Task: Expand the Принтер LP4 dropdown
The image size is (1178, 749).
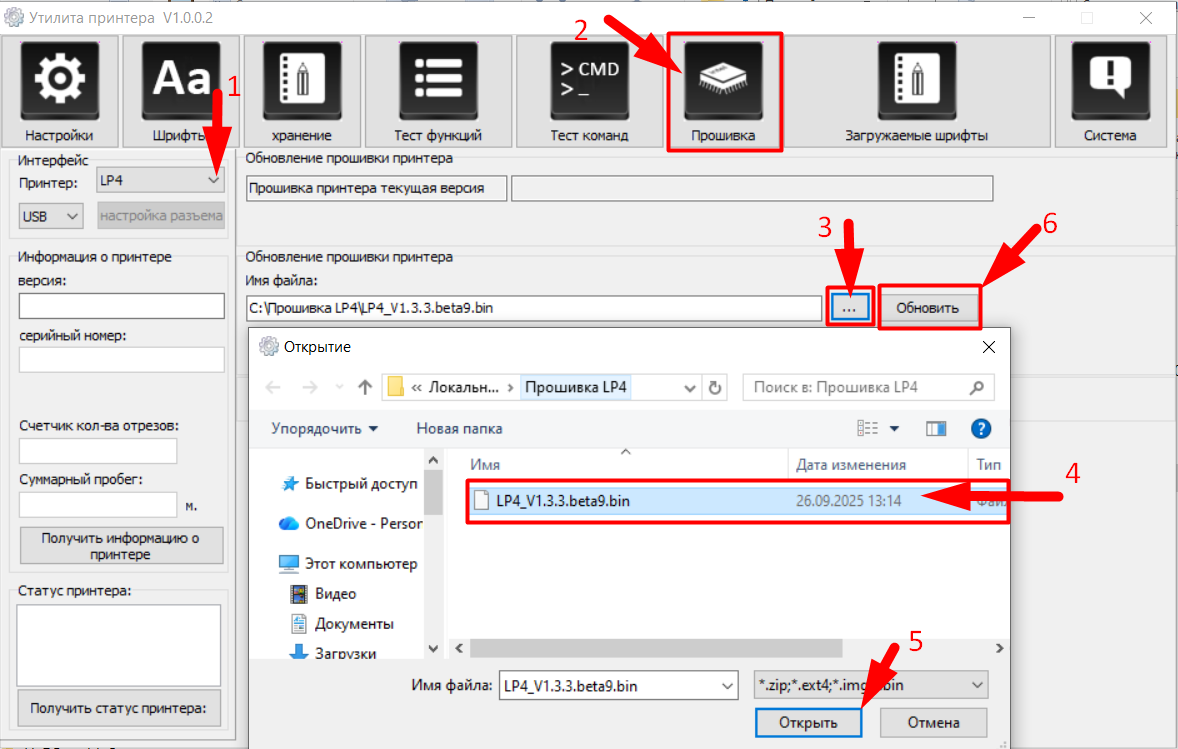Action: [x=160, y=181]
